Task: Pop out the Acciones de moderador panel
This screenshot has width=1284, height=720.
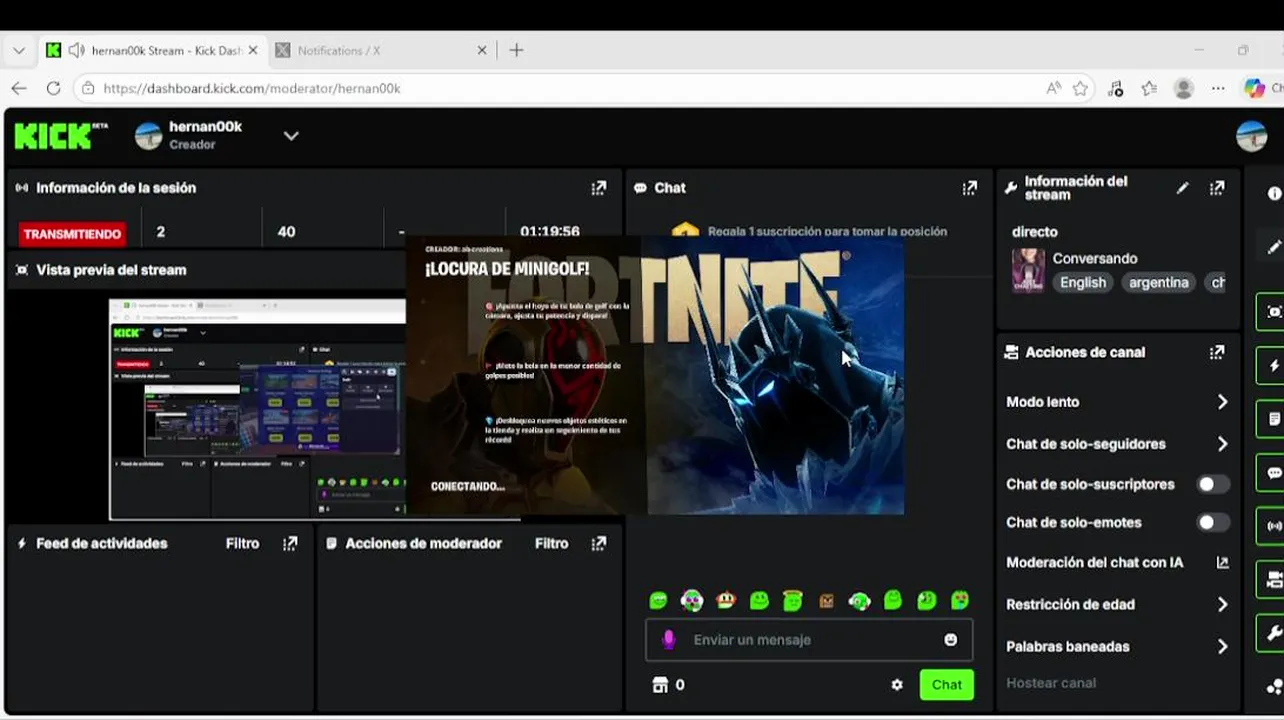Action: [598, 544]
